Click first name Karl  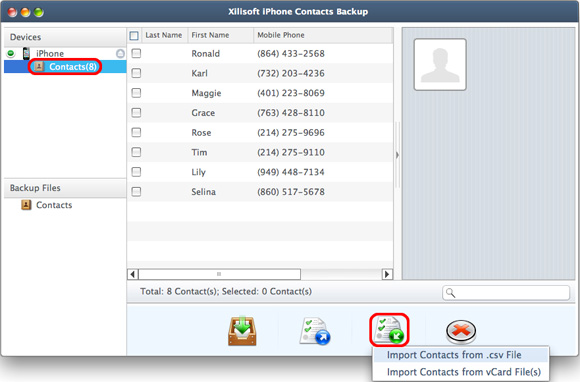coord(199,73)
